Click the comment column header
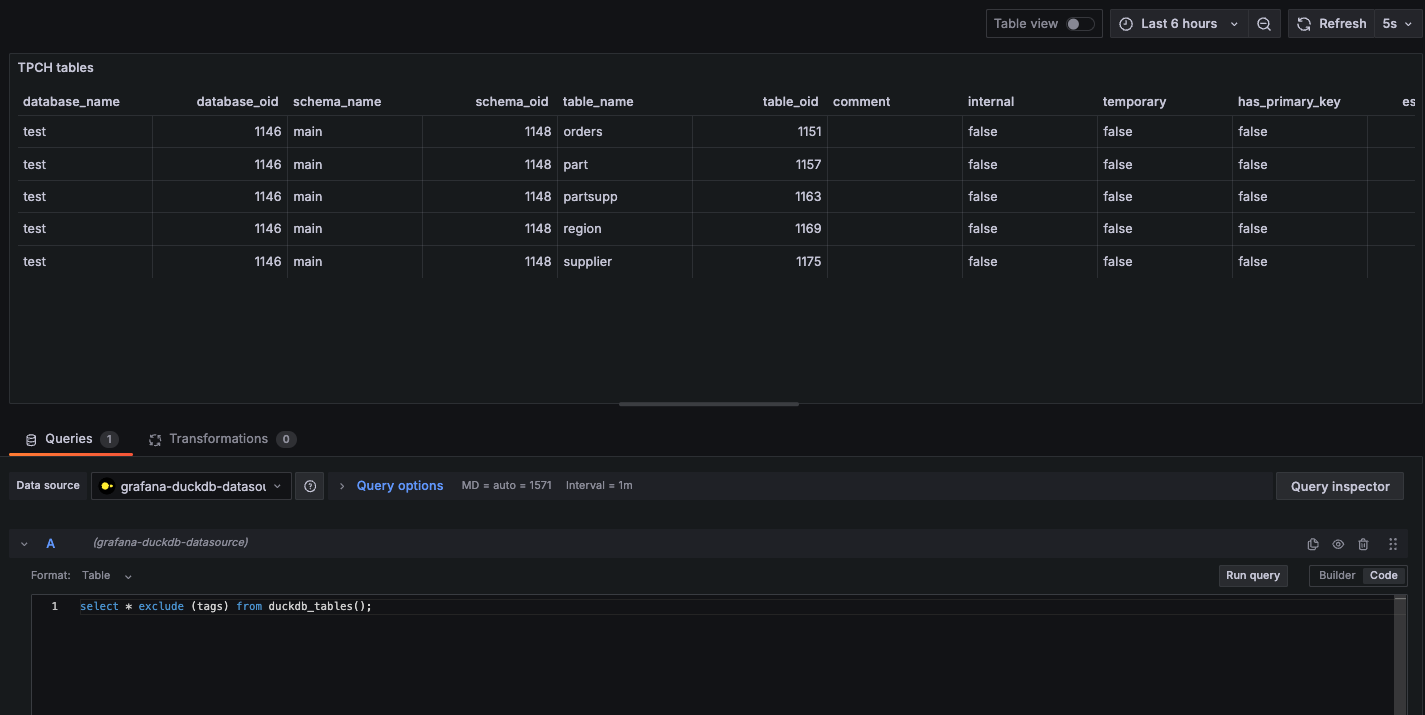Image resolution: width=1425 pixels, height=715 pixels. pyautogui.click(x=861, y=101)
